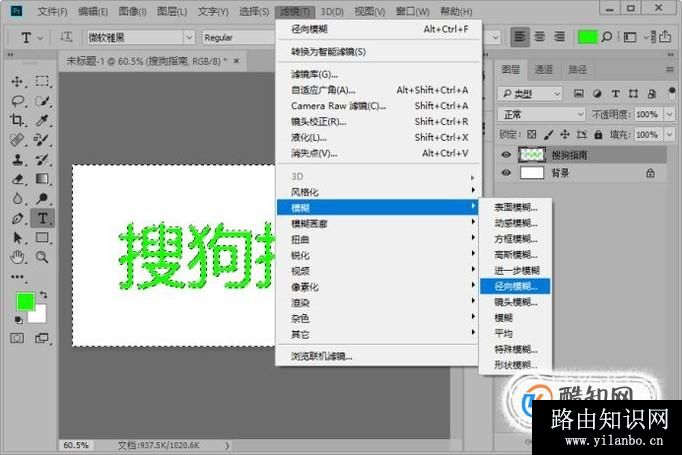The image size is (682, 455).
Task: Toggle lock all padlock
Action: pos(598,134)
